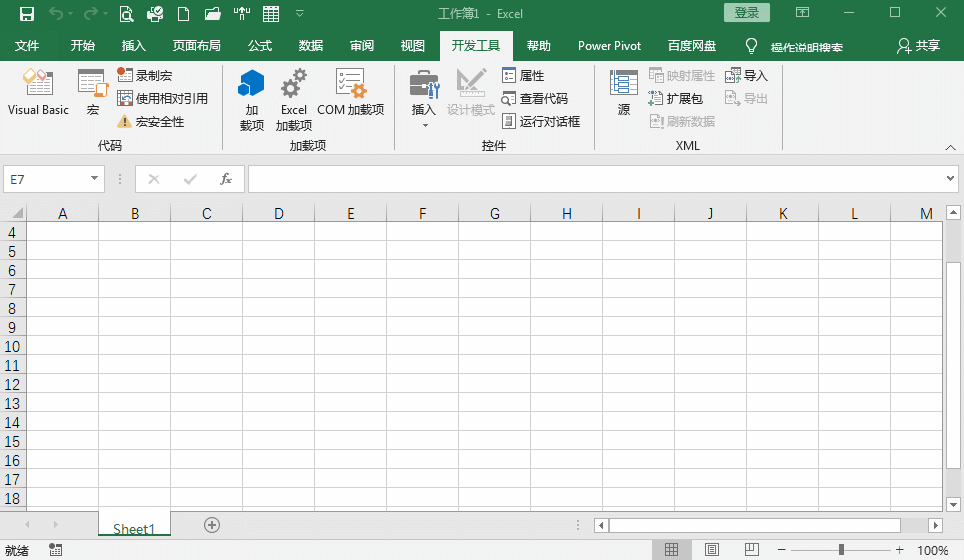
Task: Open COM add-ins (COM 加载项) dialog
Action: point(350,92)
